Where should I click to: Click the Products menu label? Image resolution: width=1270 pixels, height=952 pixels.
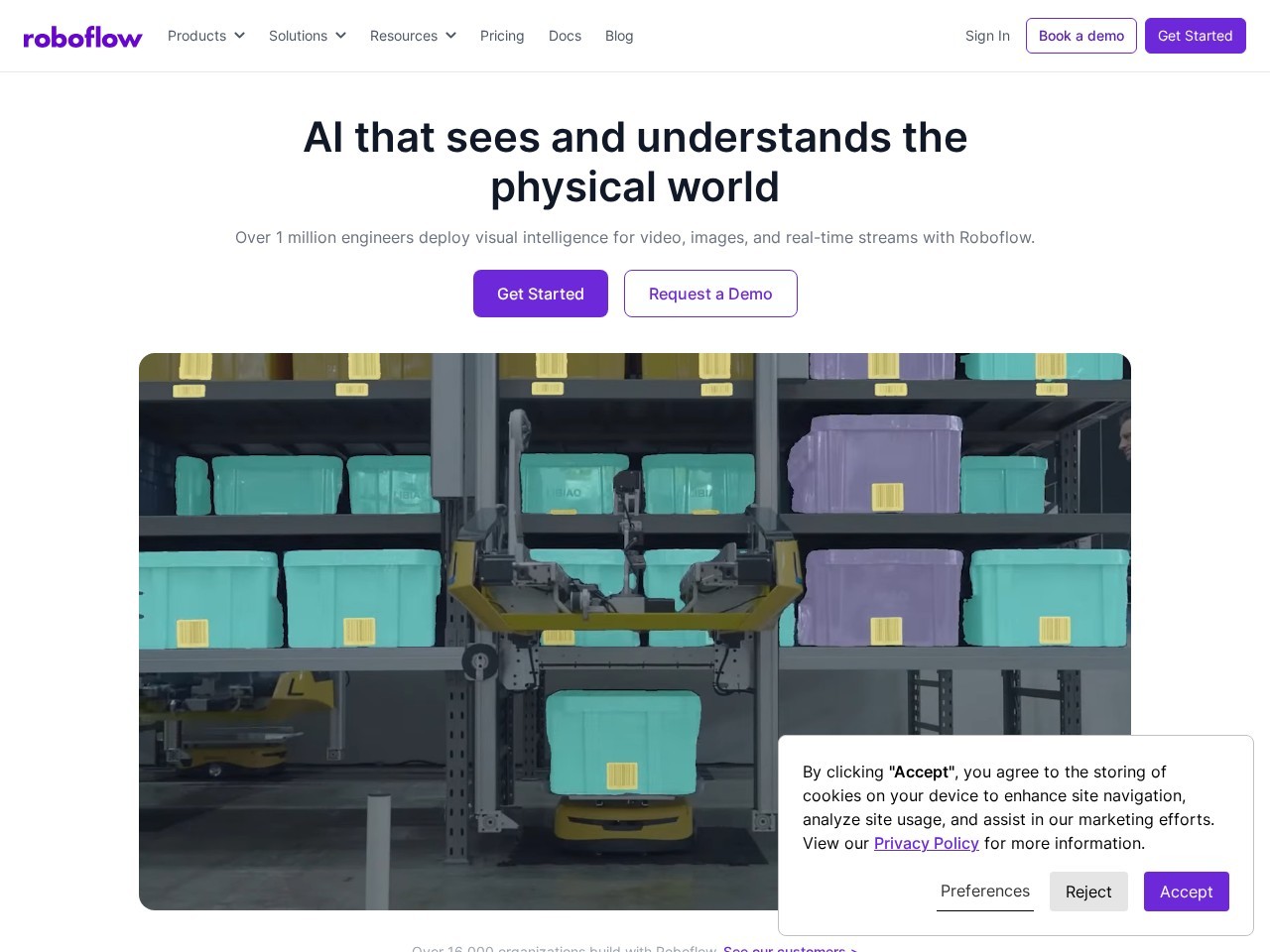click(196, 36)
